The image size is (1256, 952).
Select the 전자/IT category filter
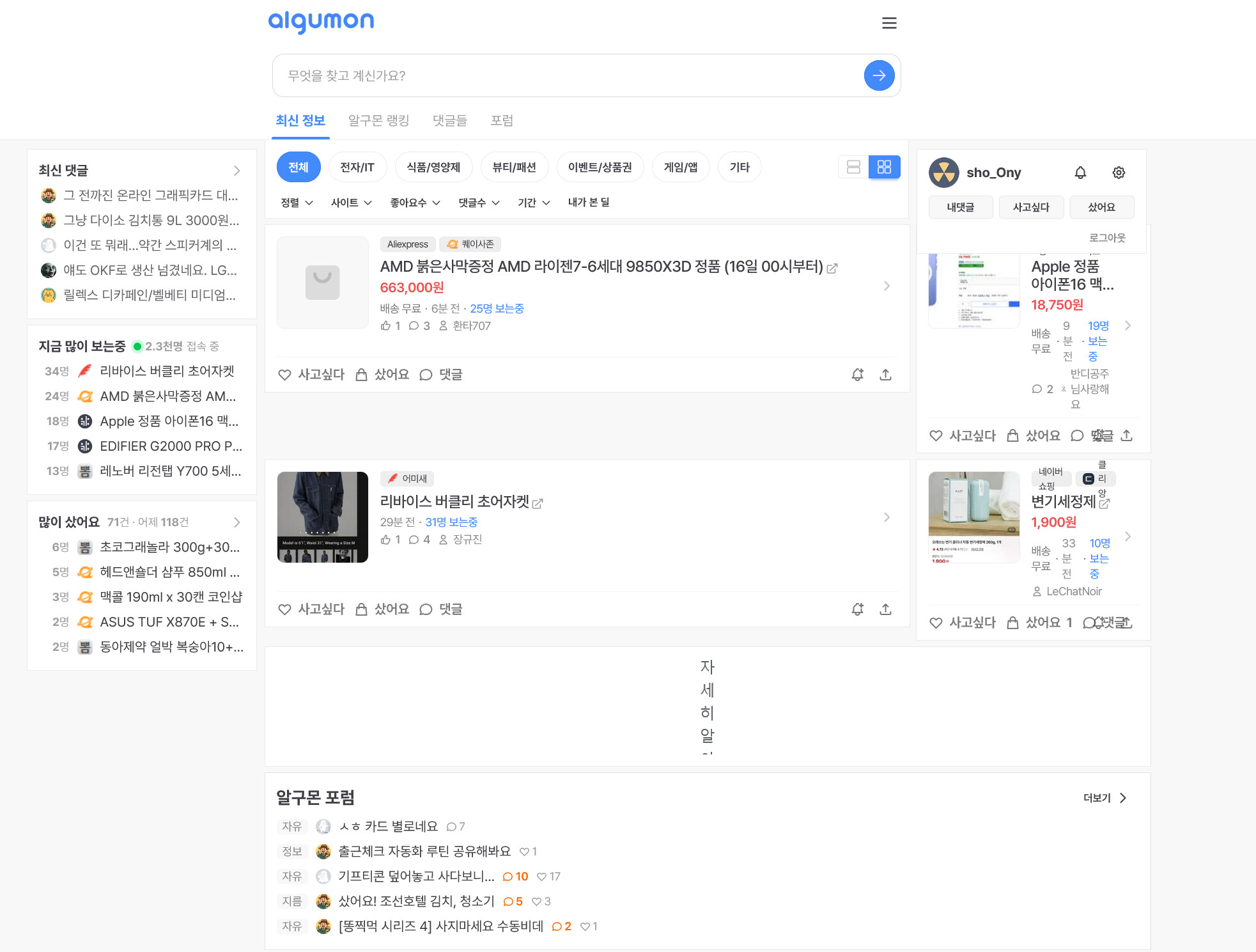point(357,167)
